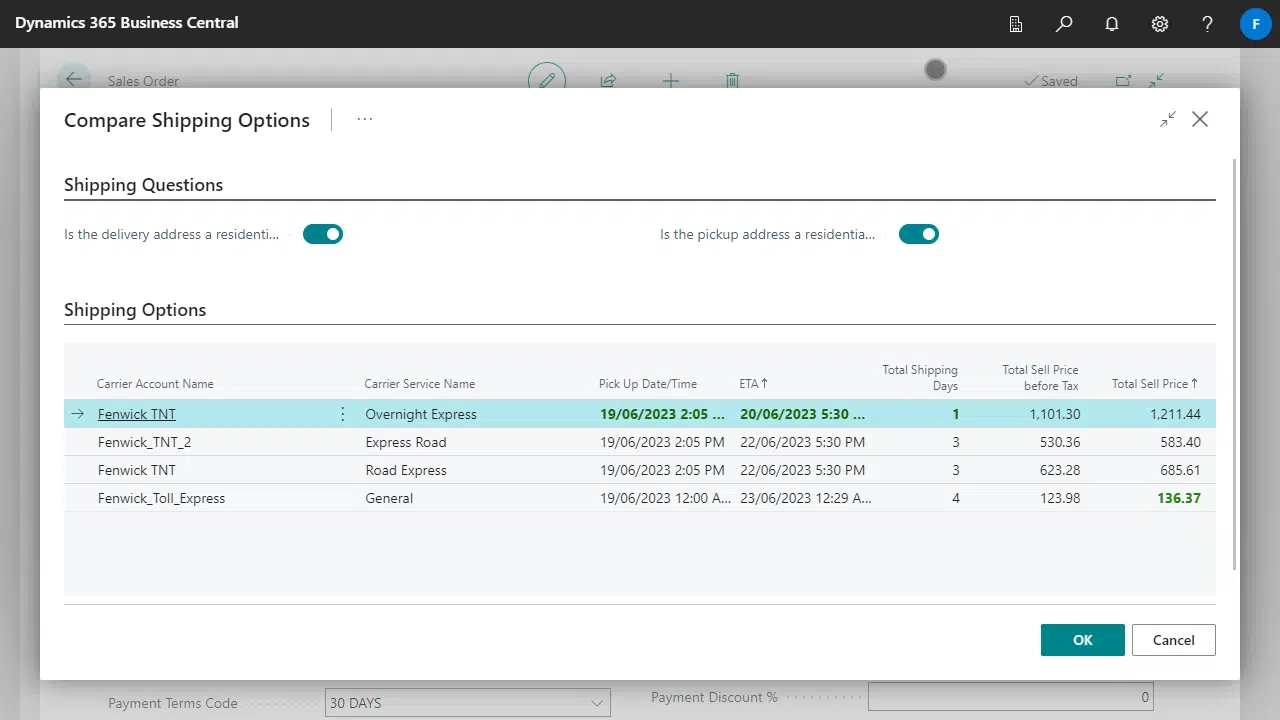This screenshot has width=1280, height=720.
Task: Click the dialog expand/collapse arrows icon
Action: (x=1168, y=120)
